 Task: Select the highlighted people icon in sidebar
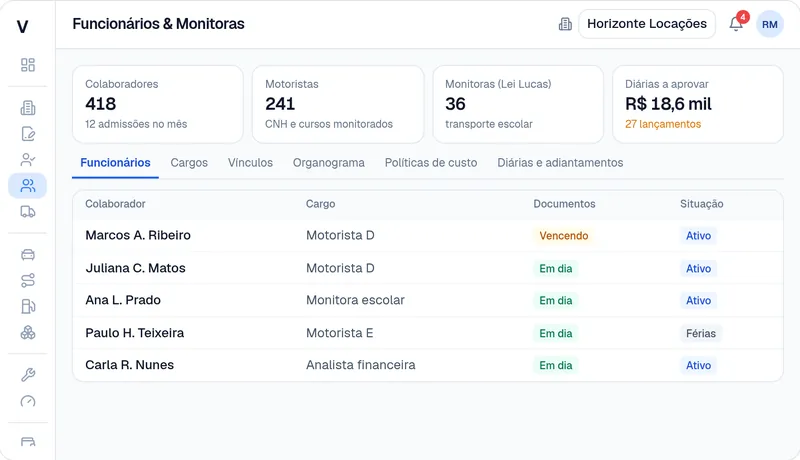[x=28, y=186]
